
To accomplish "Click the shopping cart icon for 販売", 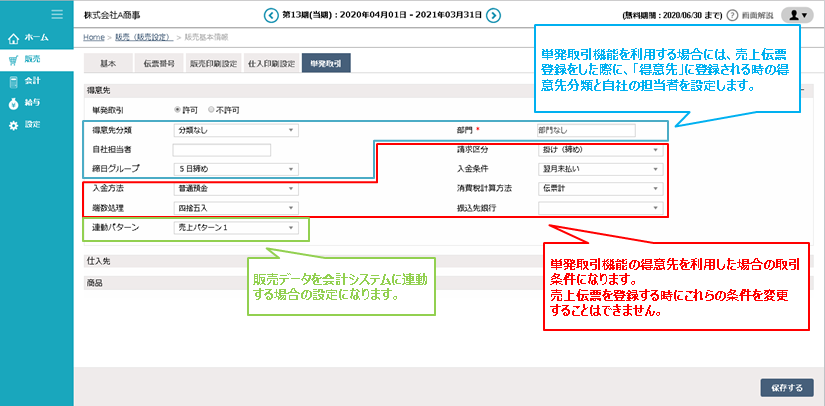I will tap(14, 60).
